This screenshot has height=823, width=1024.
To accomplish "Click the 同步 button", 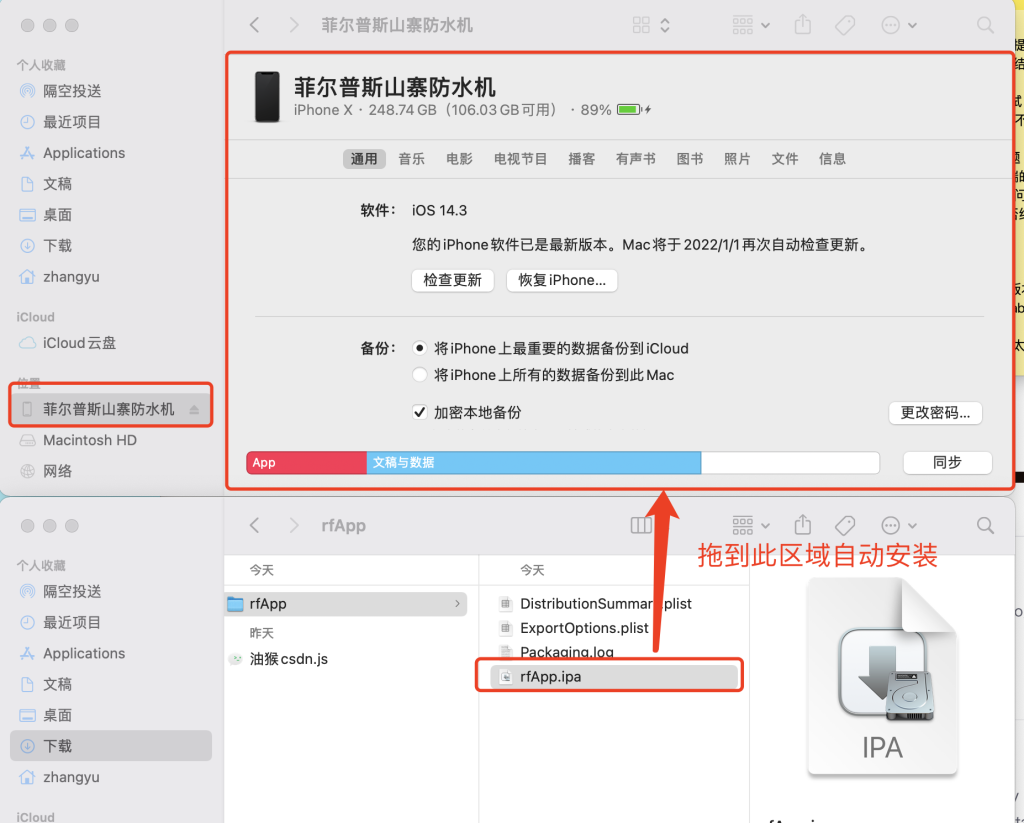I will click(946, 462).
